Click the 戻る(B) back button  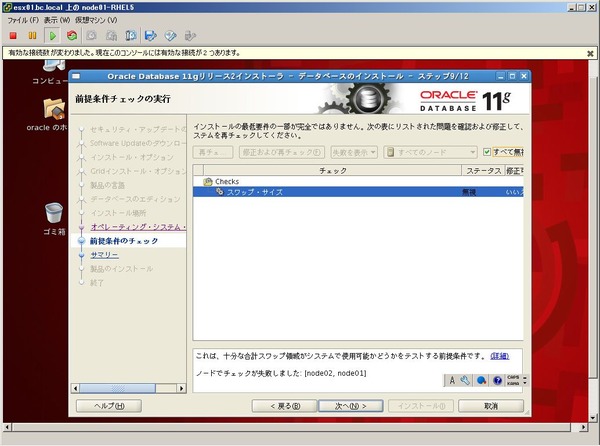click(x=284, y=406)
